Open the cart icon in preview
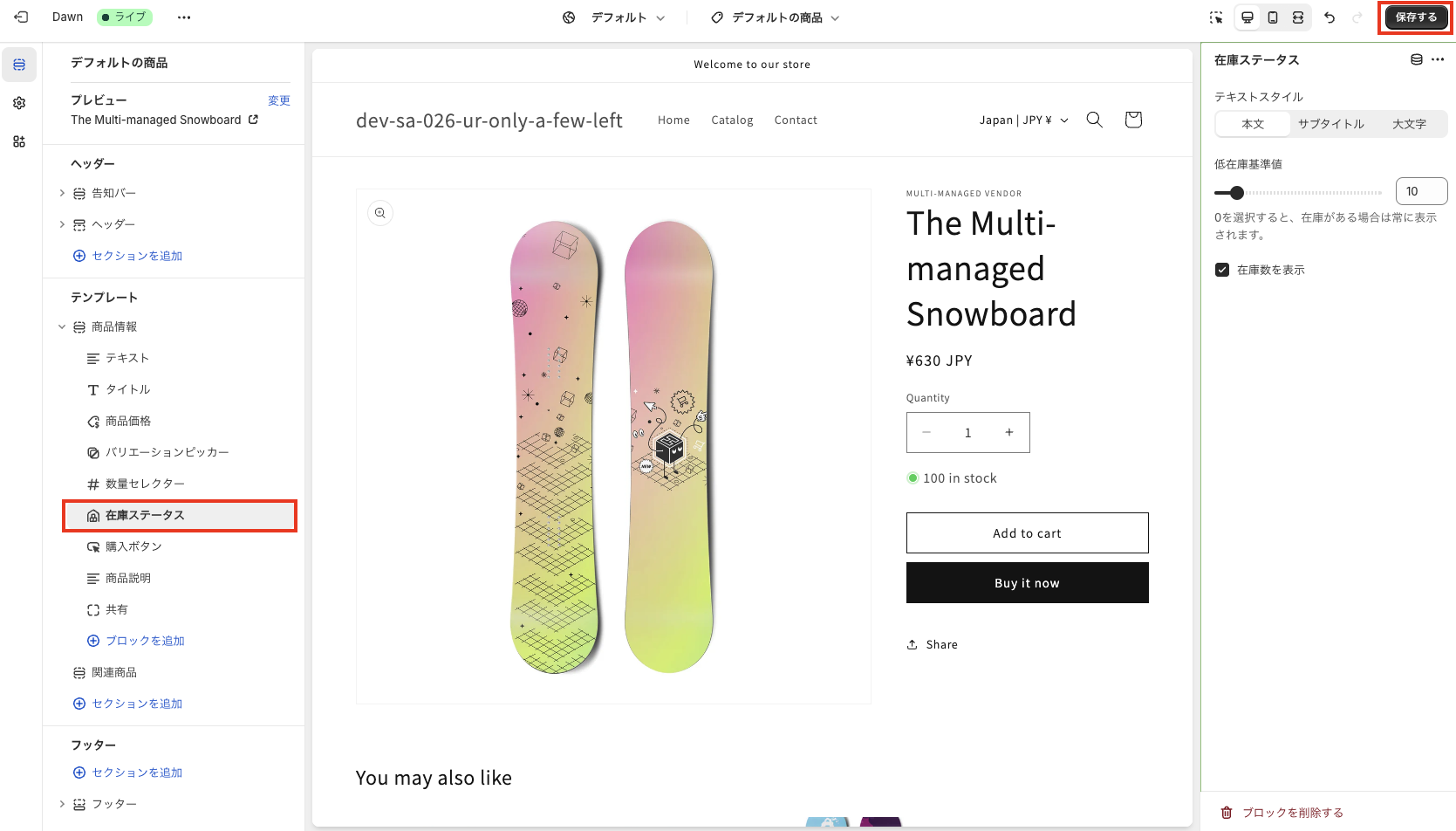Viewport: 1456px width, 831px height. pos(1133,120)
